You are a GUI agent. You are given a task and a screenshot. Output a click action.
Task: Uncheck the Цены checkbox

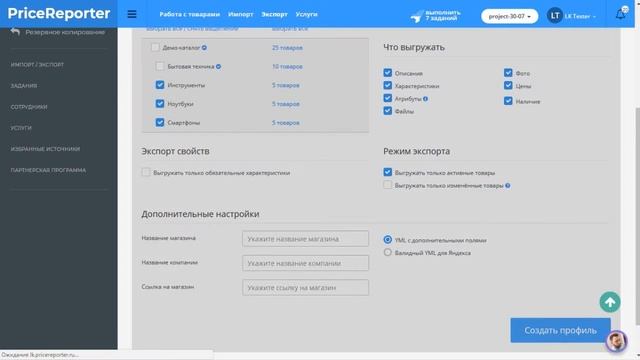click(x=508, y=85)
